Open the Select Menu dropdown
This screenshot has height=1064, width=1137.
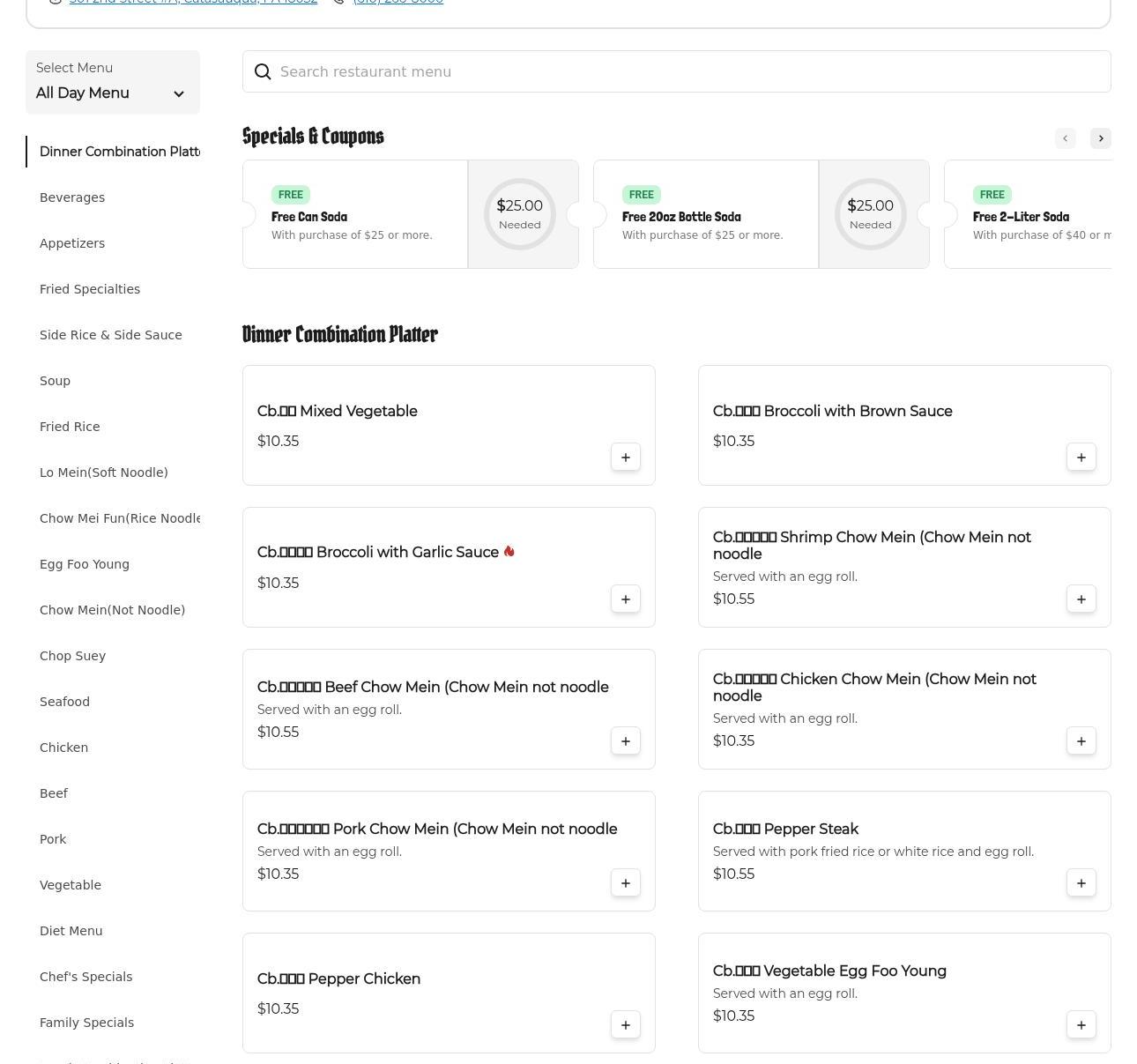[112, 83]
